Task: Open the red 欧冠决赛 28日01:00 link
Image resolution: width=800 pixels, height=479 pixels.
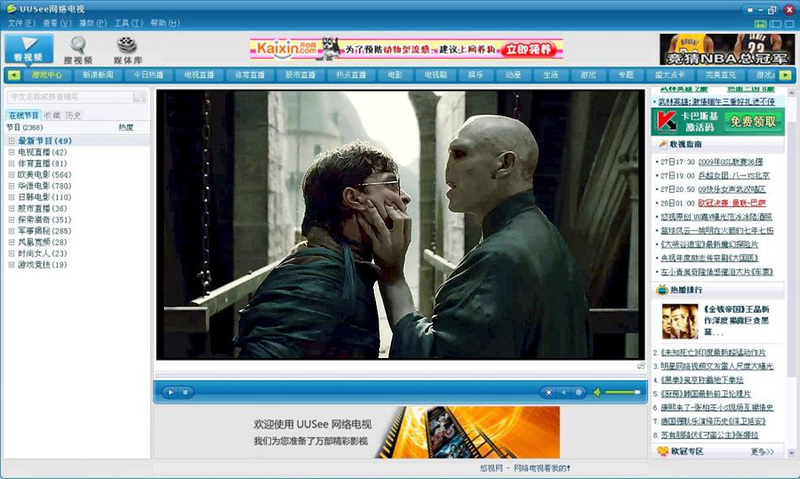Action: click(732, 203)
